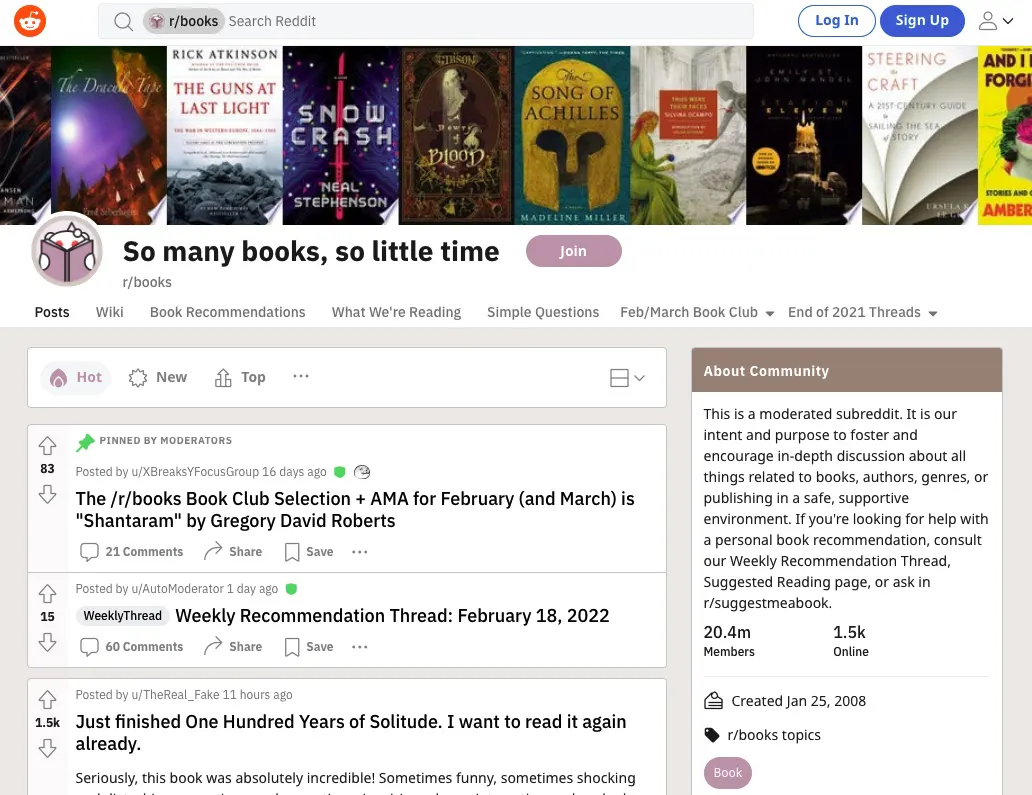Click The Guns at Last Light cover

tap(225, 136)
